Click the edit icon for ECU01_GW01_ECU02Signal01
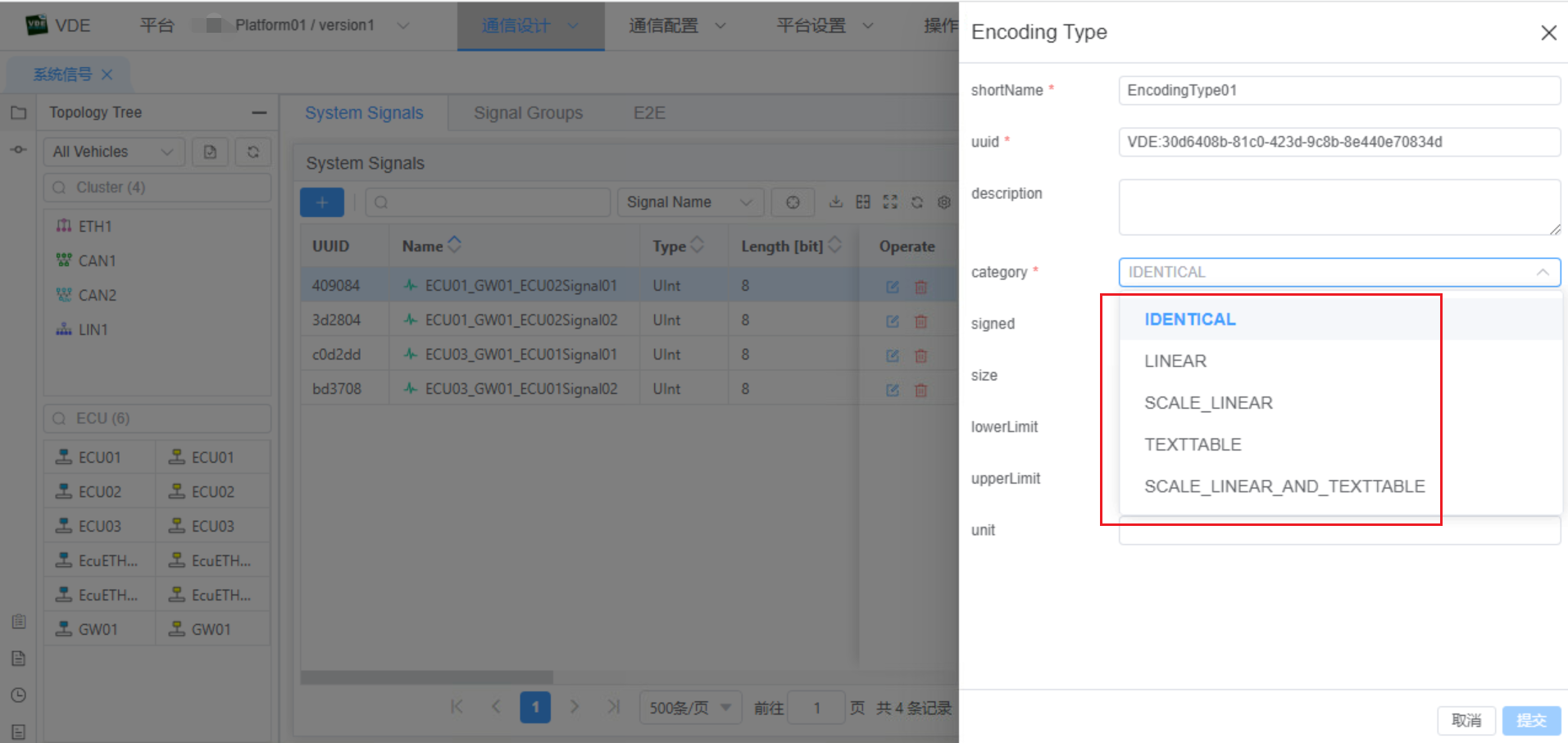This screenshot has height=743, width=1568. pyautogui.click(x=892, y=286)
